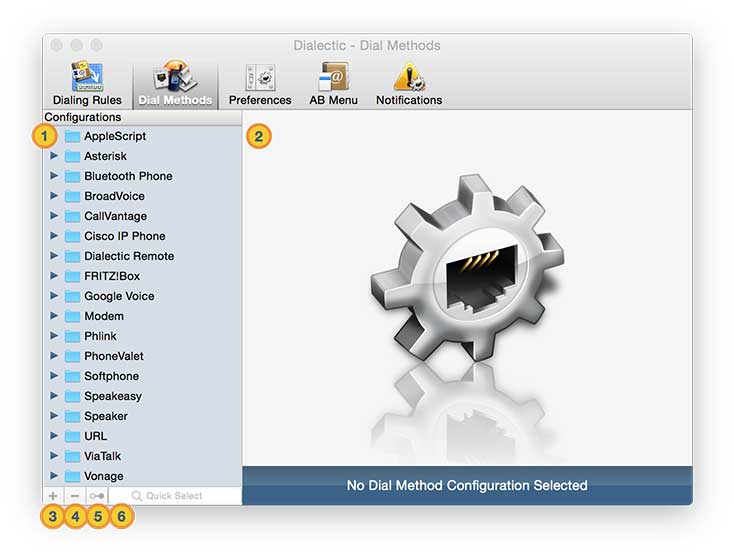The height and width of the screenshot is (555, 734).
Task: Click the Dialectic Remote folder icon
Action: pyautogui.click(x=72, y=256)
